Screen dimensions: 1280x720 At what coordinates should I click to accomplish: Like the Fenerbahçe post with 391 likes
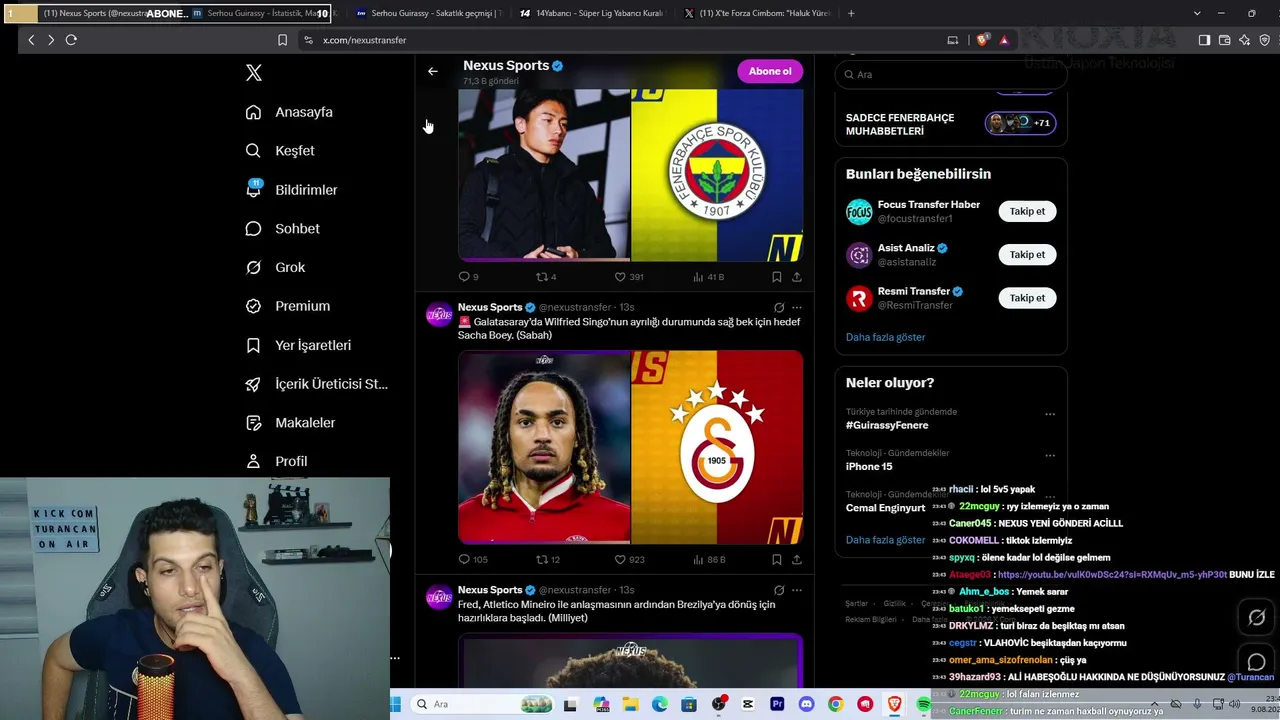point(629,277)
